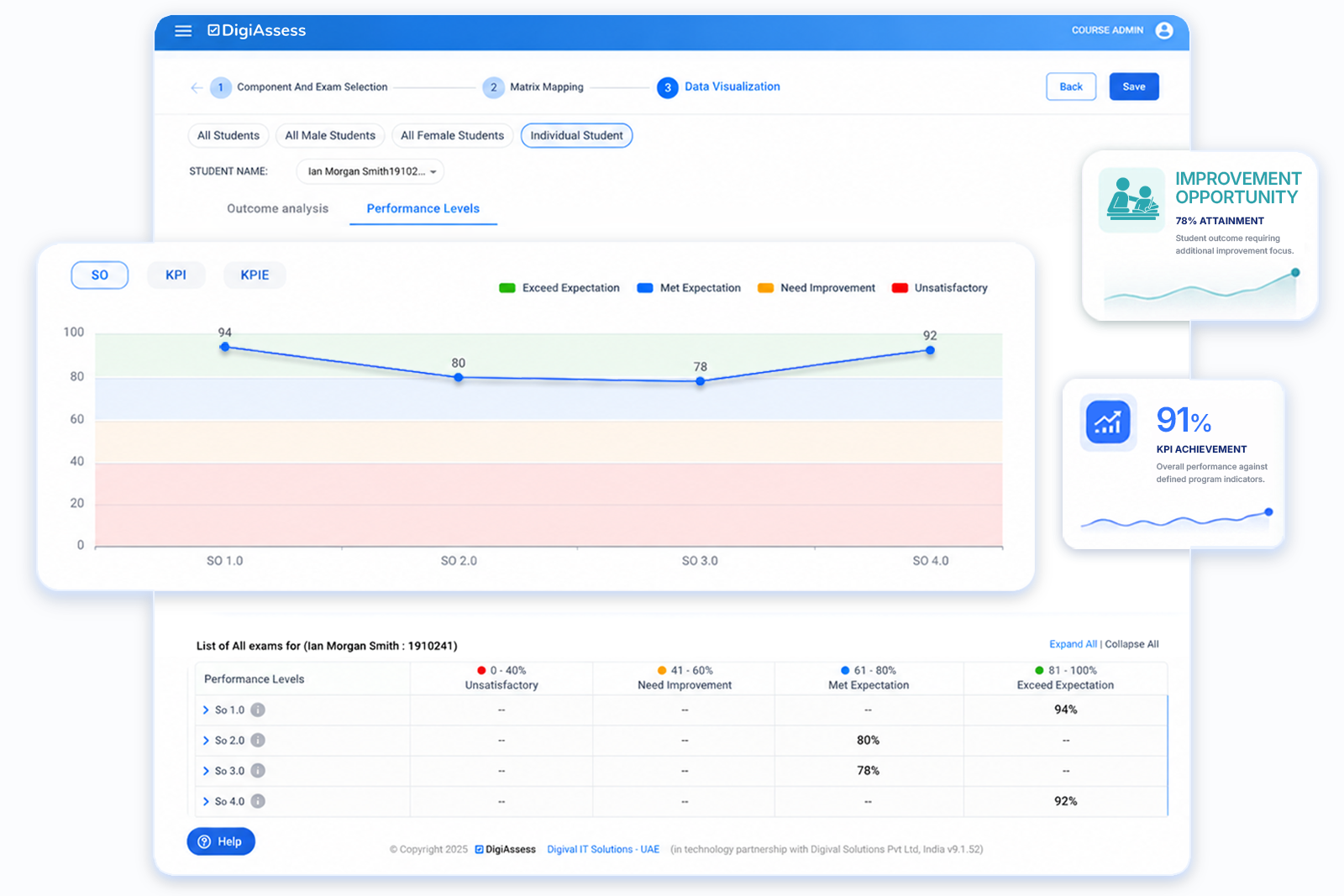Viewport: 1344px width, 896px height.
Task: Click the SO 1.0 data point at 94
Action: pos(224,347)
